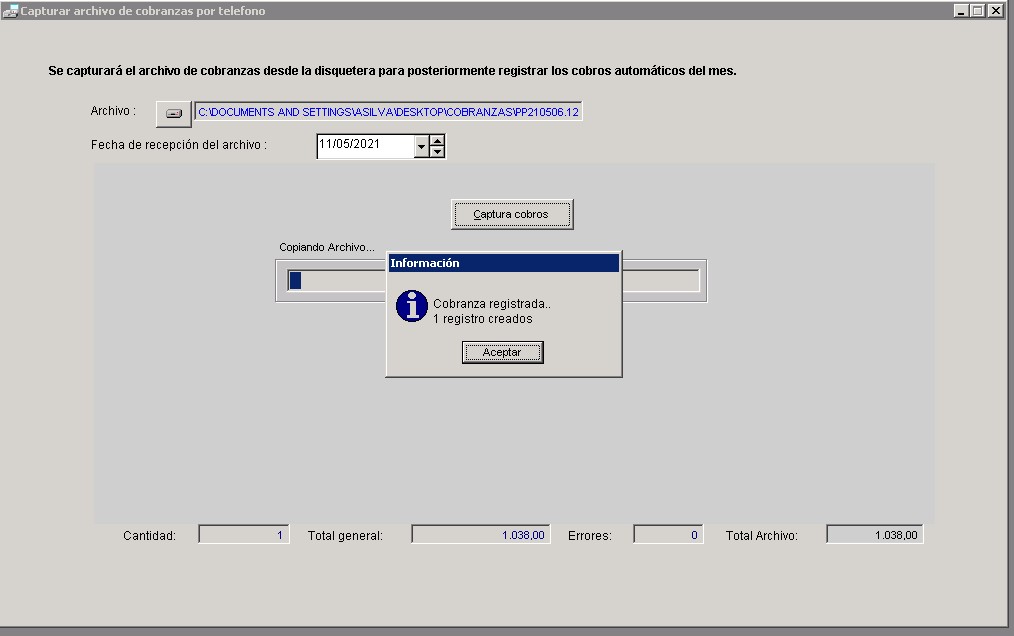Click the disk drive icon to browse files
Screen dimensions: 1014x636
(x=172, y=113)
